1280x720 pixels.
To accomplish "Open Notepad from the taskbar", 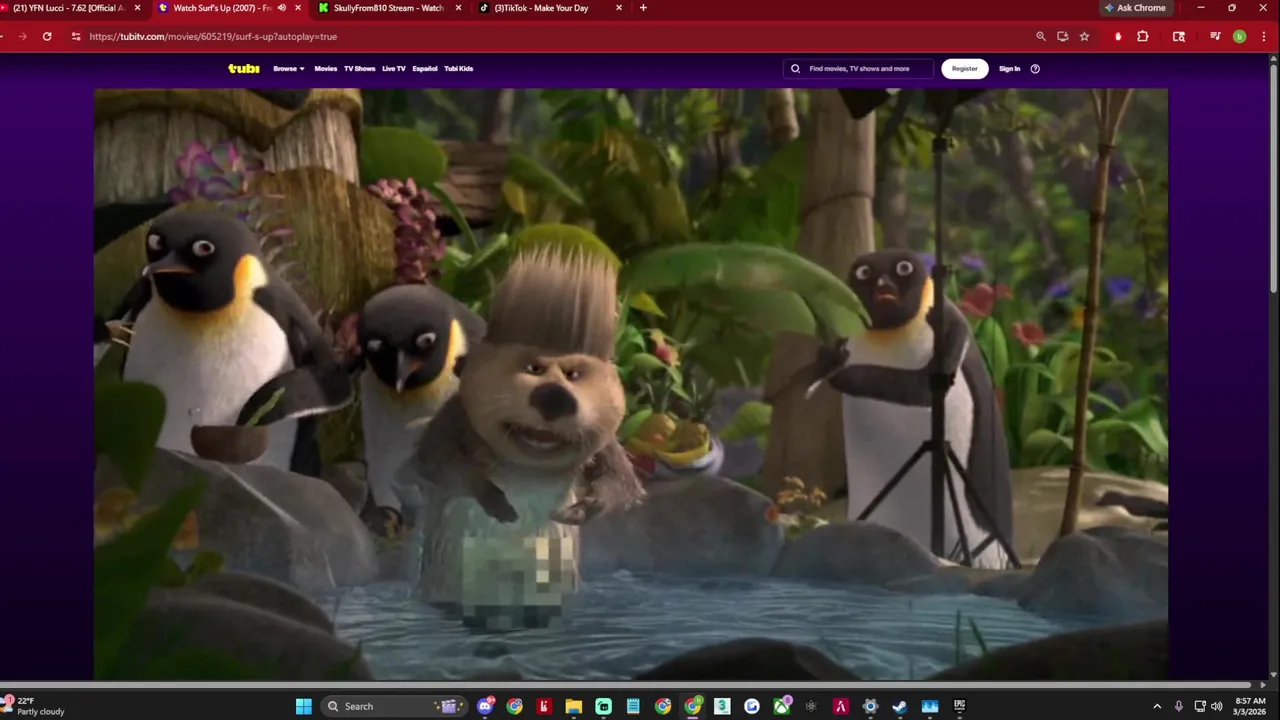I will [633, 706].
